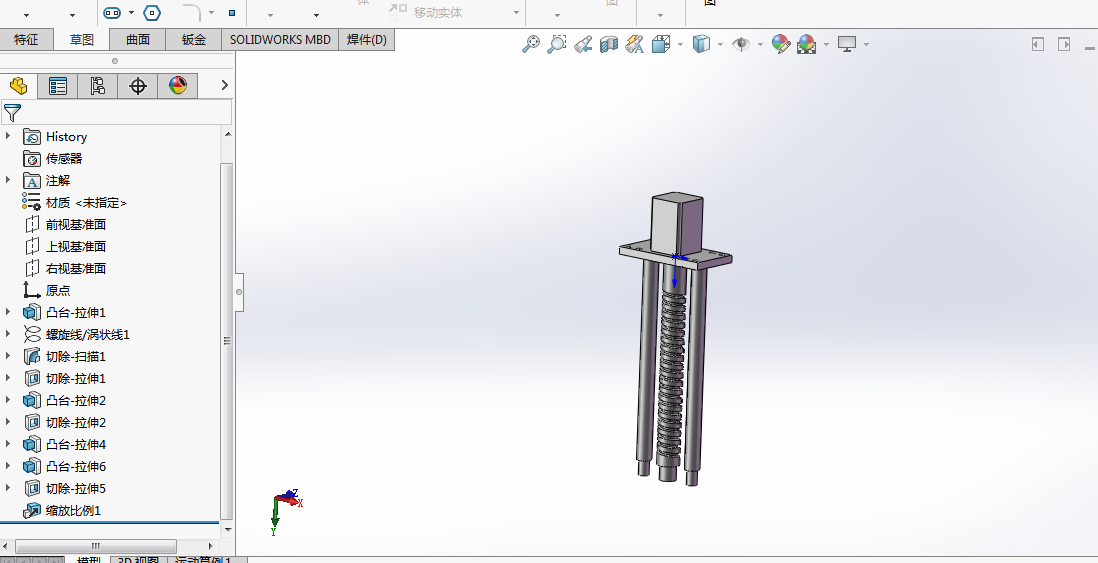Expand 切除-扫描1 feature
This screenshot has width=1098, height=563.
click(x=8, y=356)
